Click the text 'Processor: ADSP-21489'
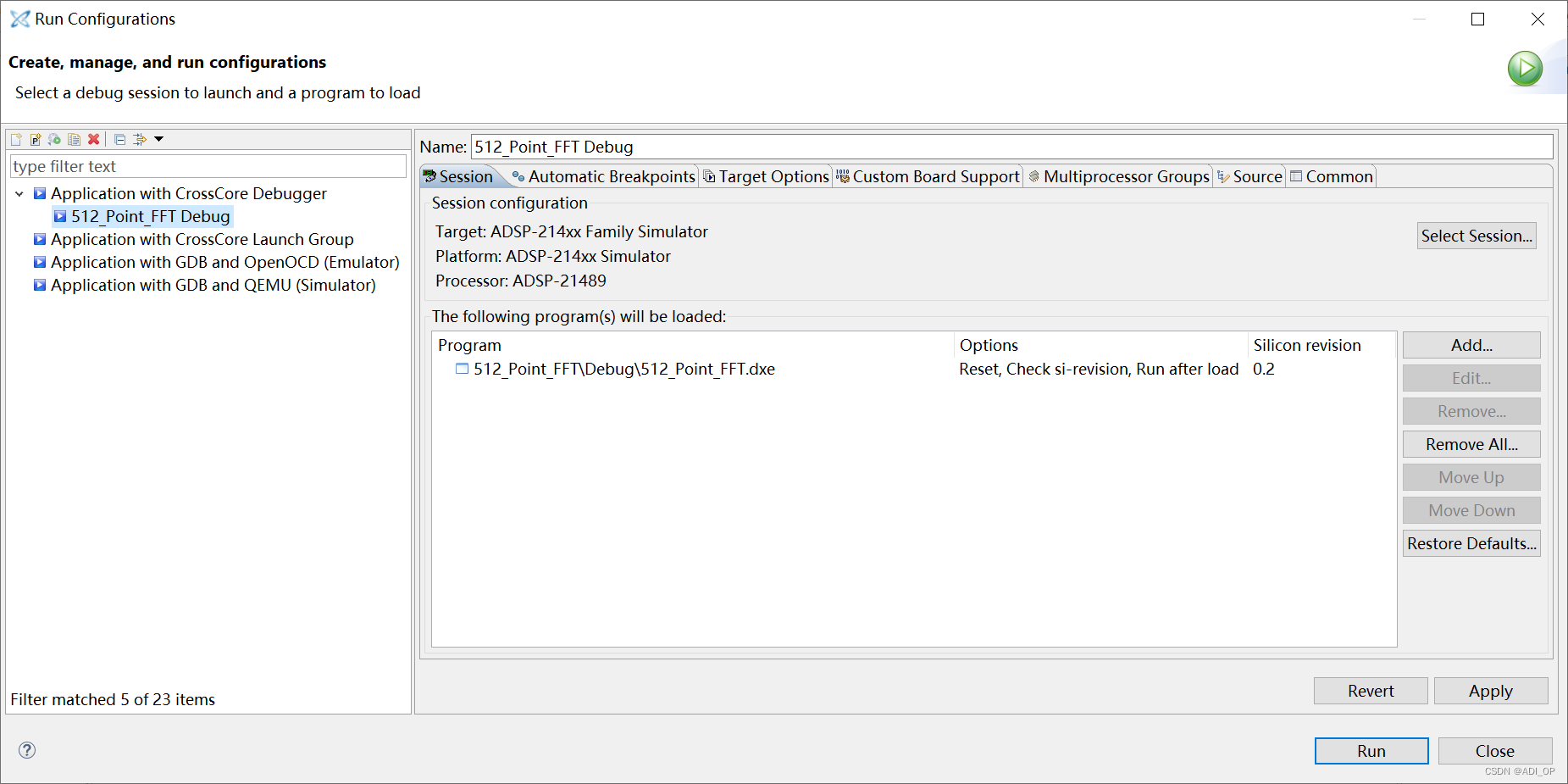Viewport: 1568px width, 784px height. (x=521, y=281)
